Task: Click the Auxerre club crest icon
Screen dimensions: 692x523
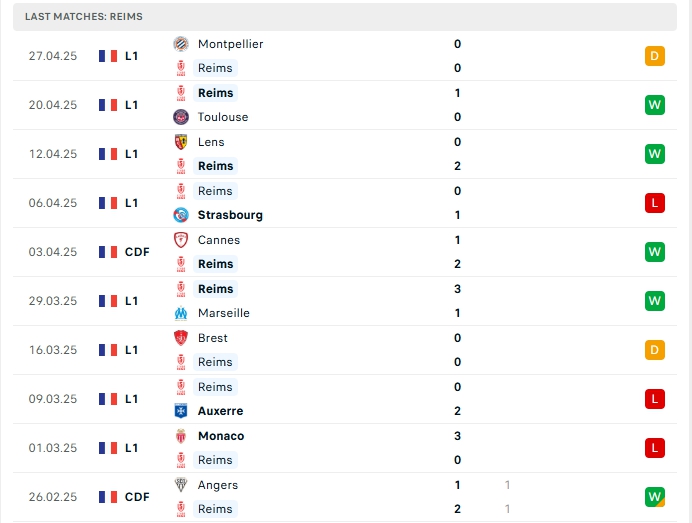Action: tap(181, 411)
